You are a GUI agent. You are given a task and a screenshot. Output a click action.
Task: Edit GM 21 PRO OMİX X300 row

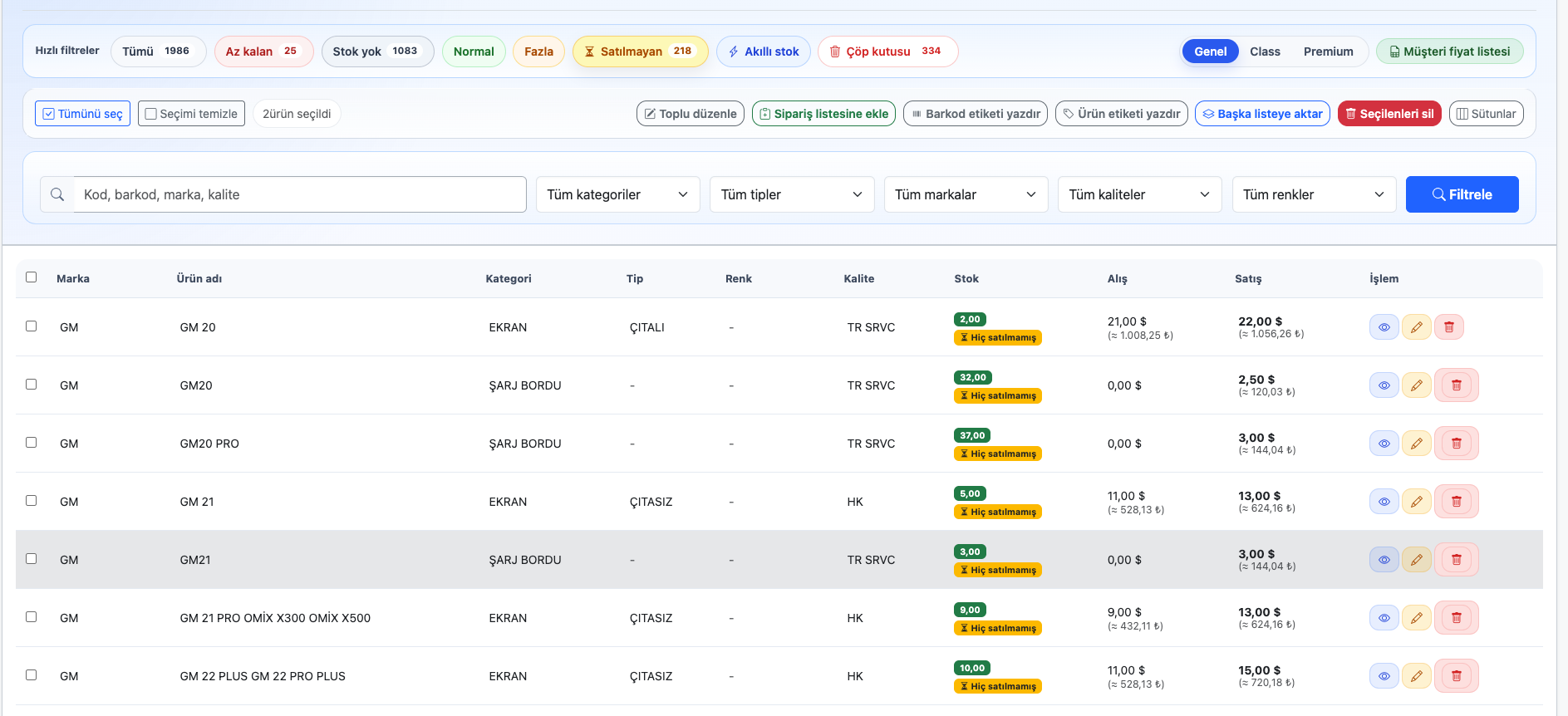tap(1416, 618)
